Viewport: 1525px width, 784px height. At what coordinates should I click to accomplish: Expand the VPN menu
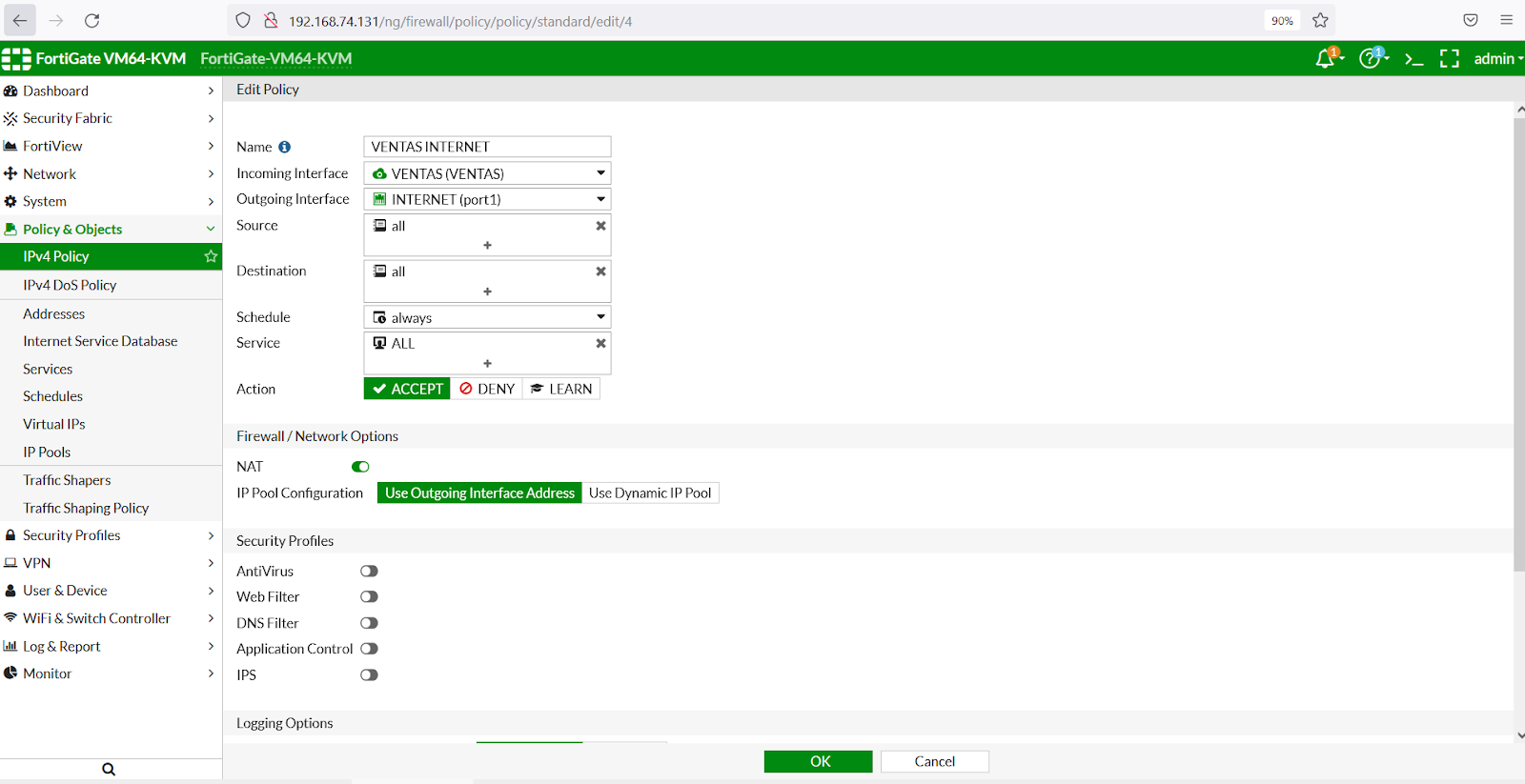click(111, 563)
